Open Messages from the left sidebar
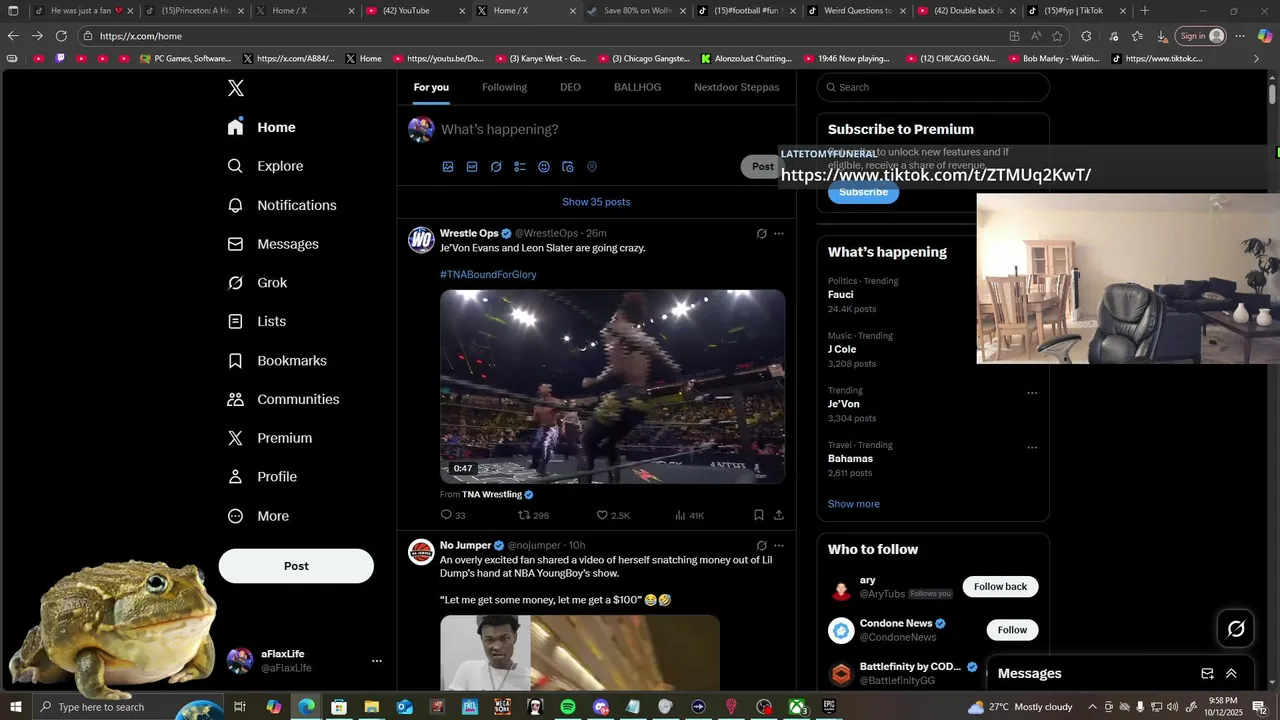This screenshot has height=720, width=1280. click(273, 244)
